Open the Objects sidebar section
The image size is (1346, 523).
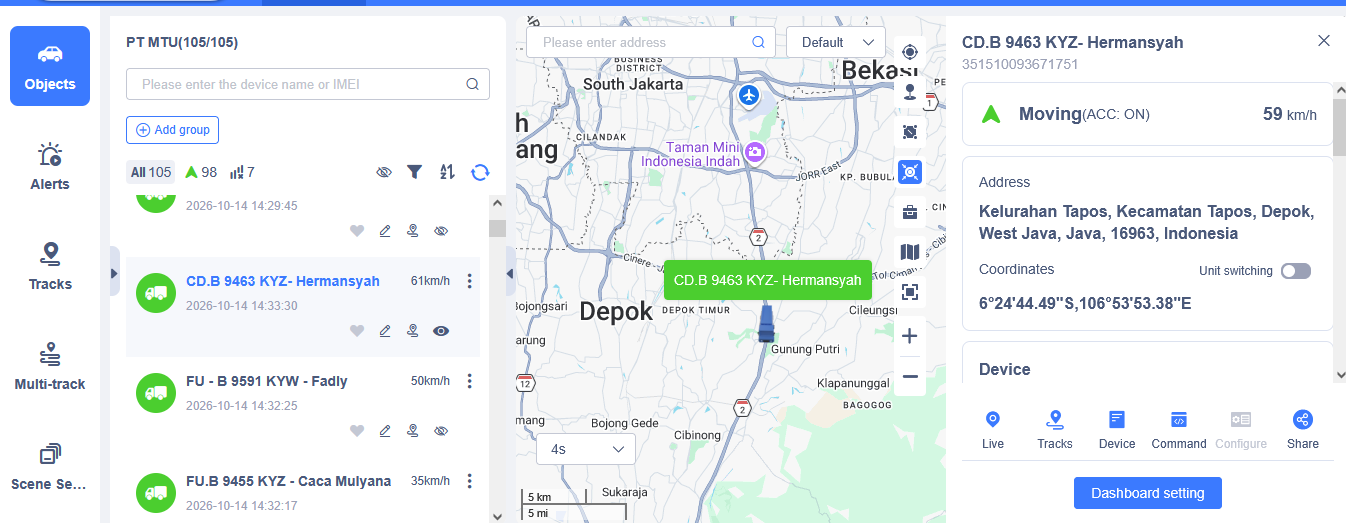tap(50, 66)
